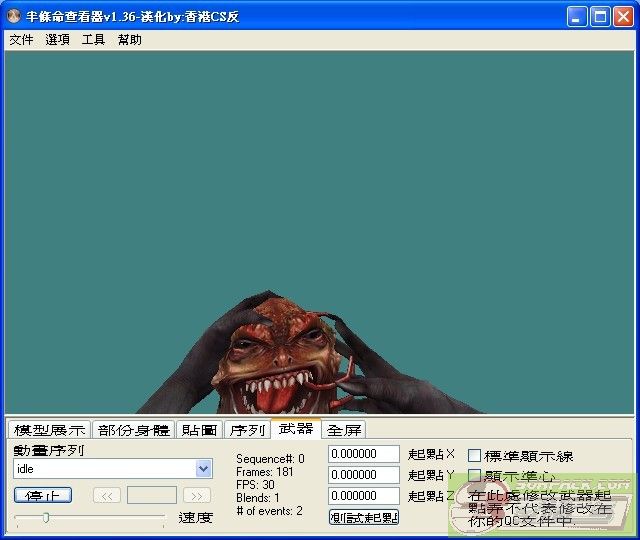Click the application icon in title bar

[x=14, y=16]
